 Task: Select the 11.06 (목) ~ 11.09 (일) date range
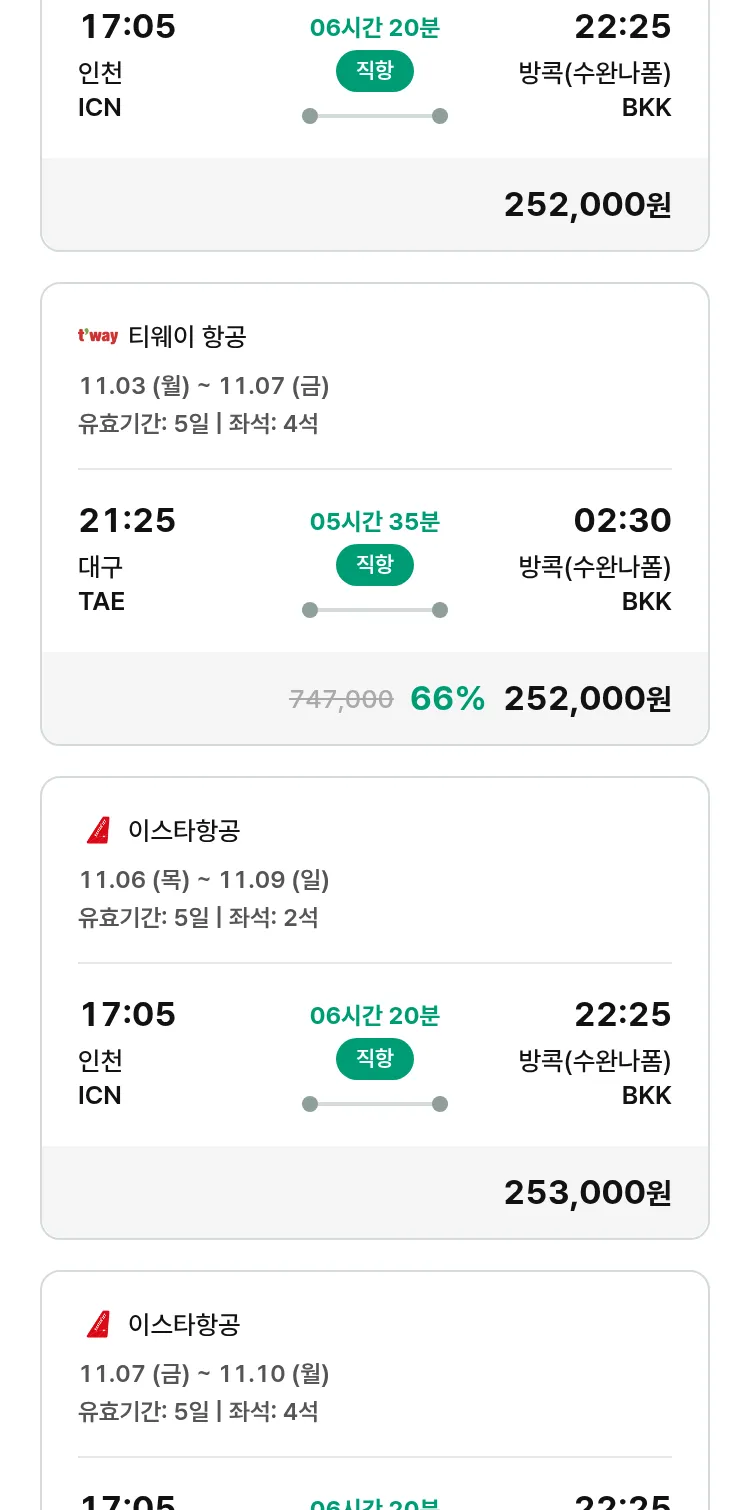204,880
